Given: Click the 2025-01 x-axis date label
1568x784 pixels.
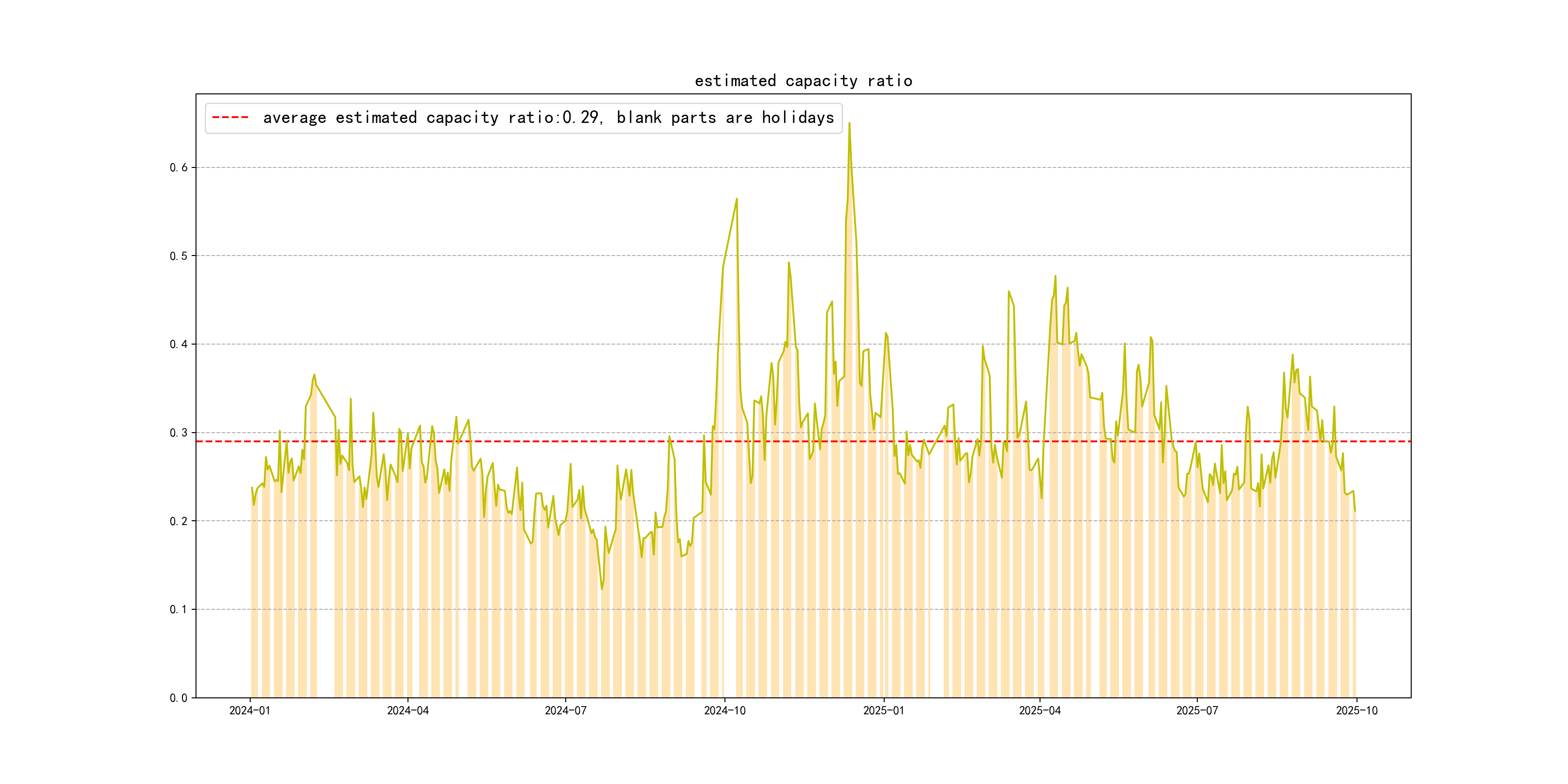Looking at the screenshot, I should coord(883,711).
